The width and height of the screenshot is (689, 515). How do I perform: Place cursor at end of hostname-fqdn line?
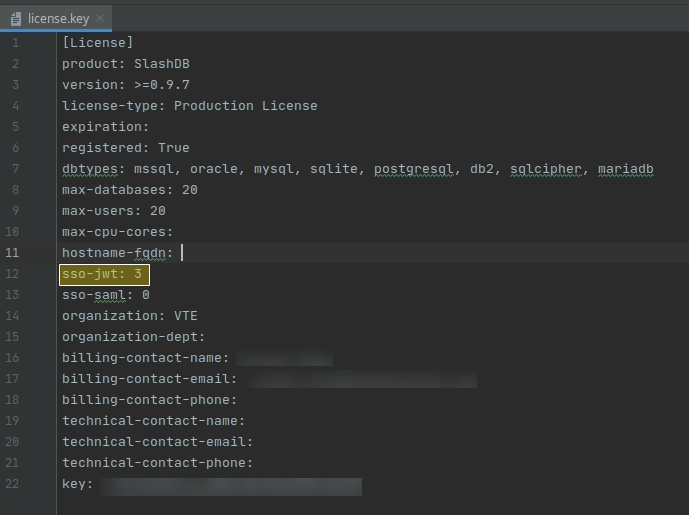pos(183,253)
